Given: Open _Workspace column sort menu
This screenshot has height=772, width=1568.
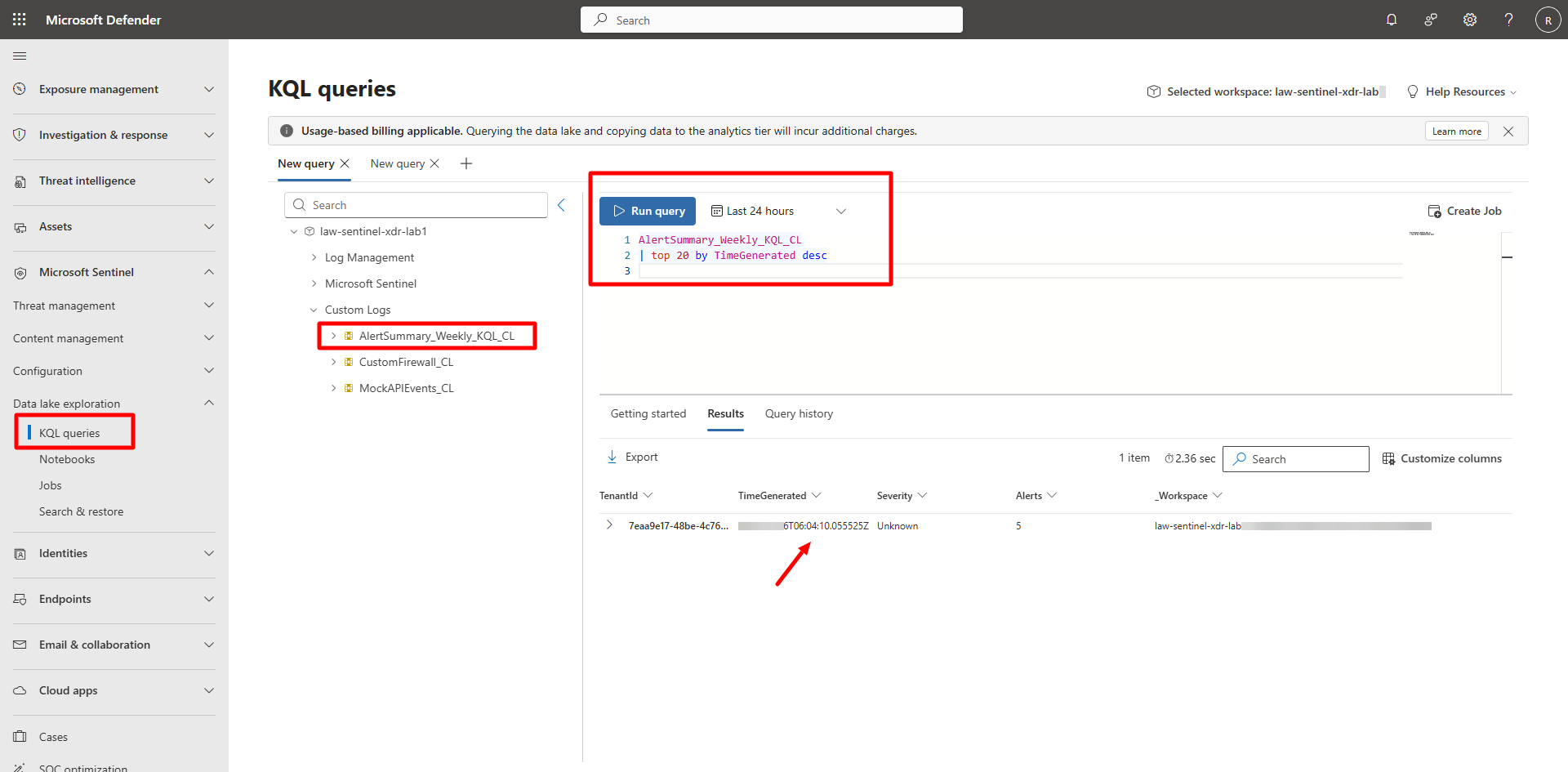Looking at the screenshot, I should coord(1218,495).
